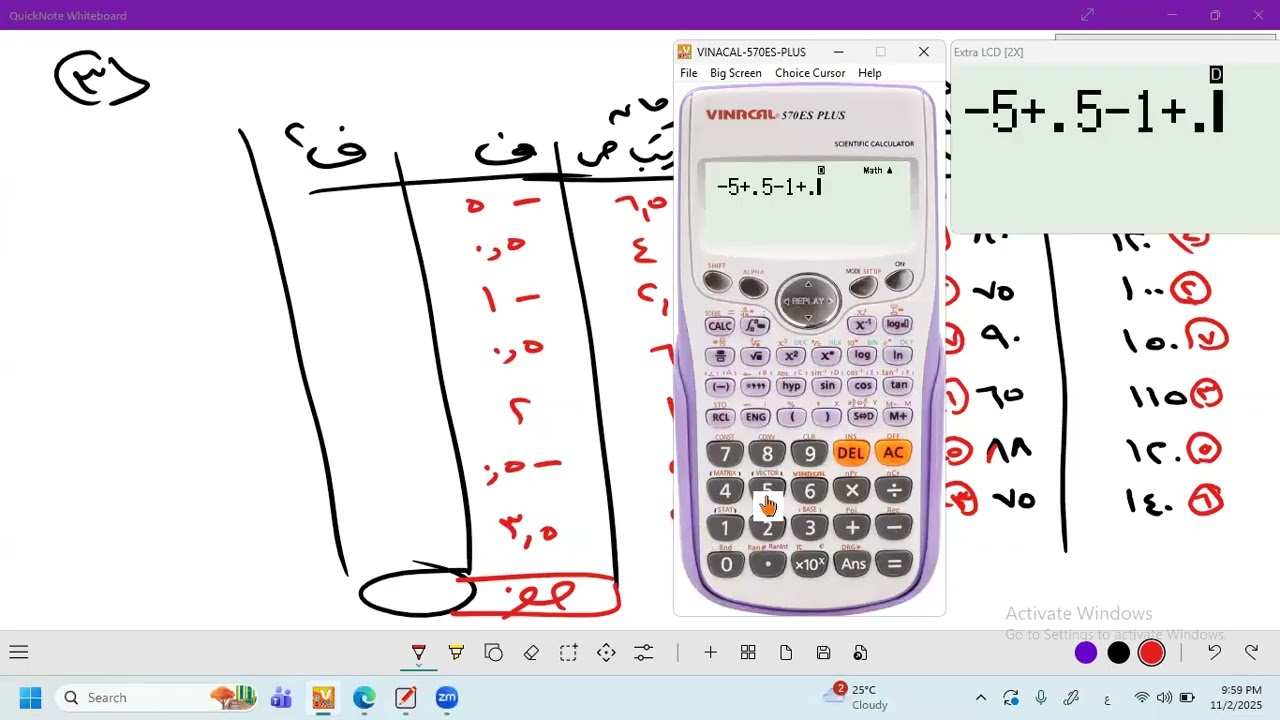Redo the last stroke
This screenshot has width=1280, height=720.
pyautogui.click(x=1251, y=653)
